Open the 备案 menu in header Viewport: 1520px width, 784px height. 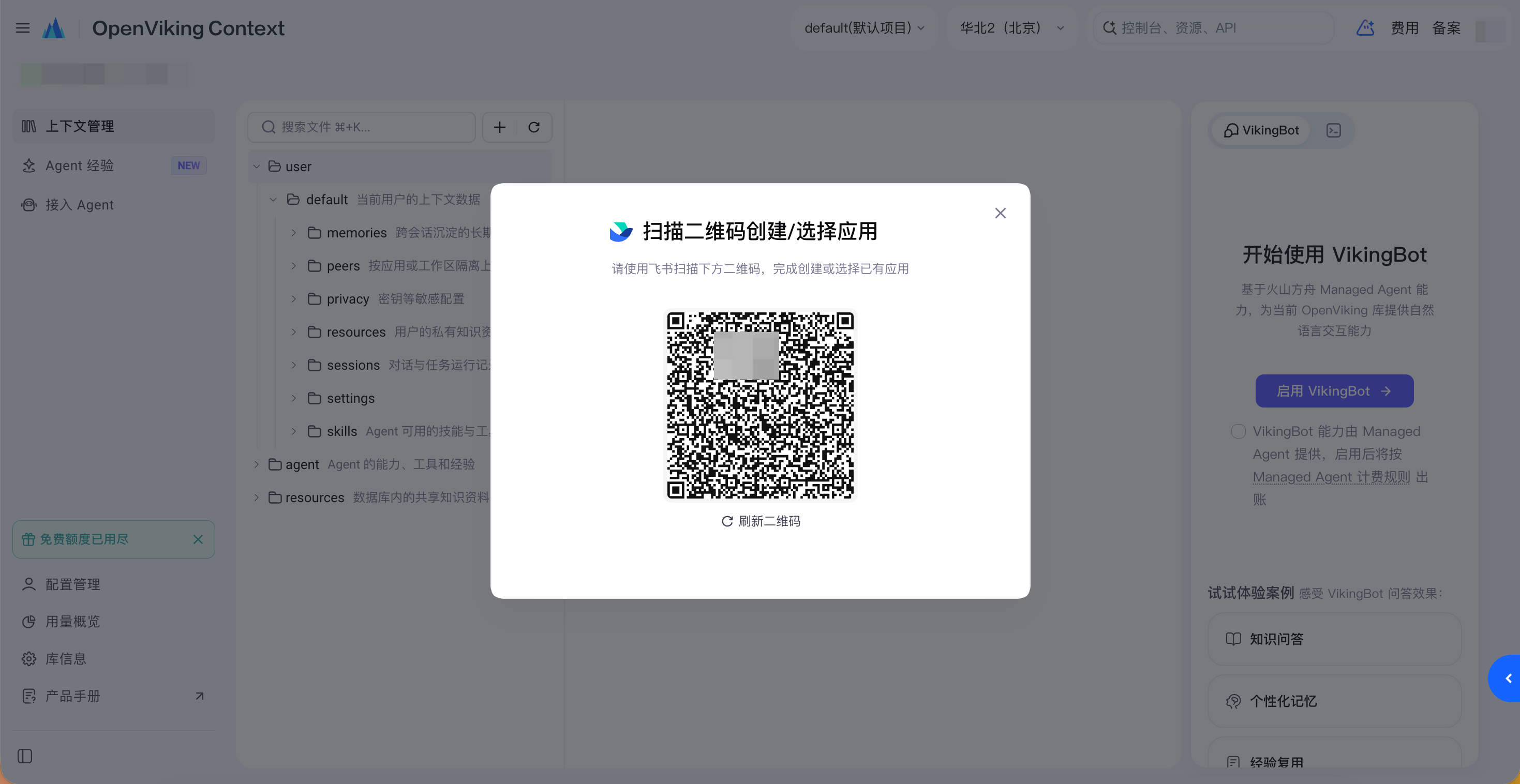tap(1446, 28)
